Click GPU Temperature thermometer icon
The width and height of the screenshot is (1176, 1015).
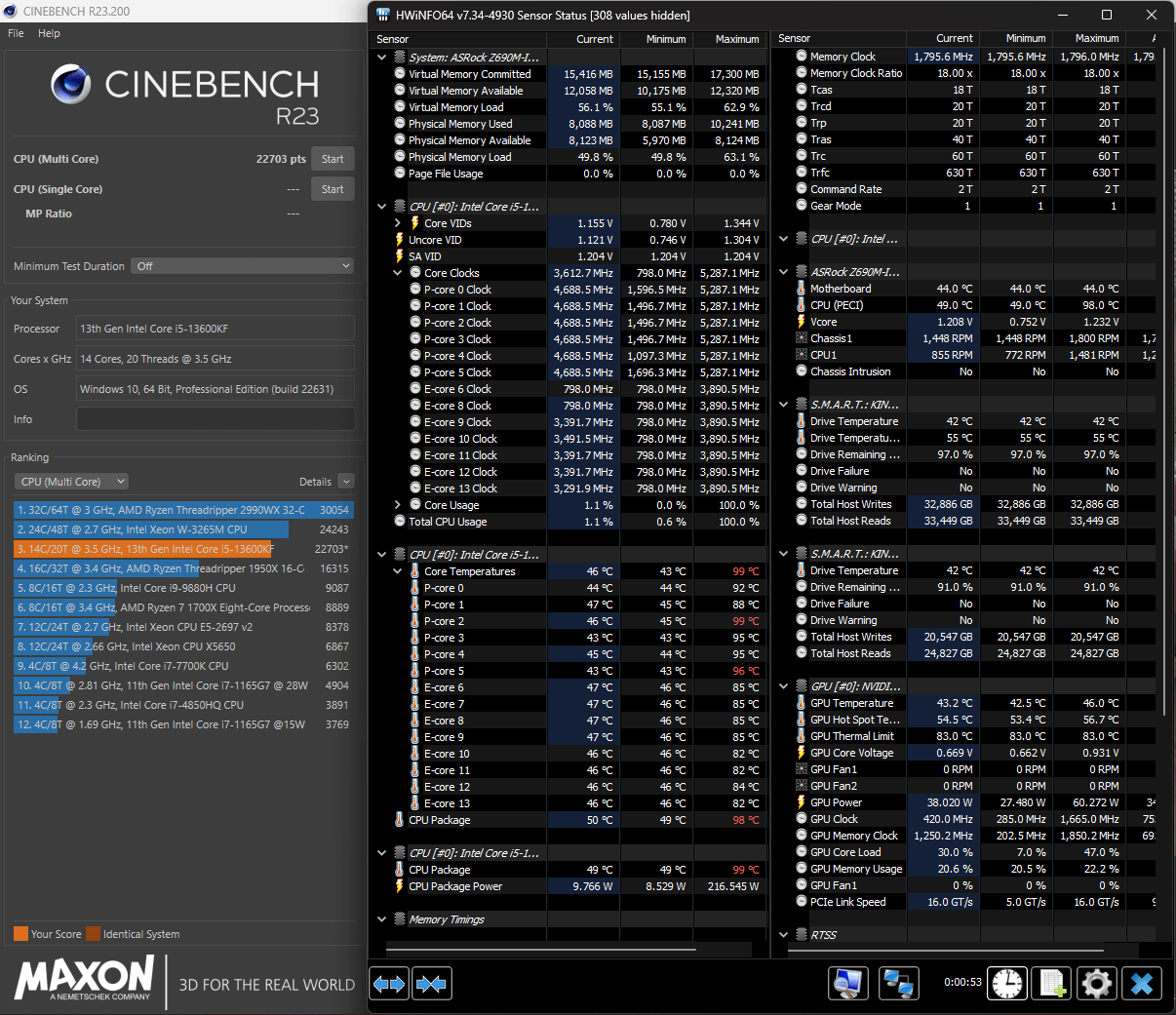coord(802,703)
